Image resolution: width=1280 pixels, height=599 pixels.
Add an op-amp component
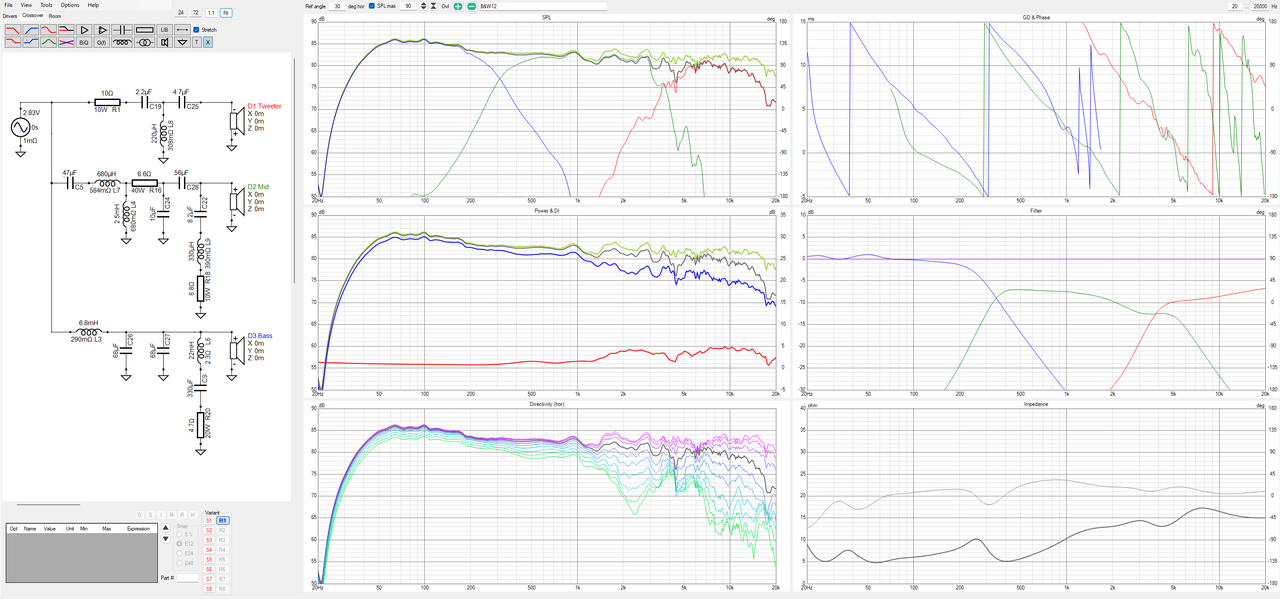(103, 30)
